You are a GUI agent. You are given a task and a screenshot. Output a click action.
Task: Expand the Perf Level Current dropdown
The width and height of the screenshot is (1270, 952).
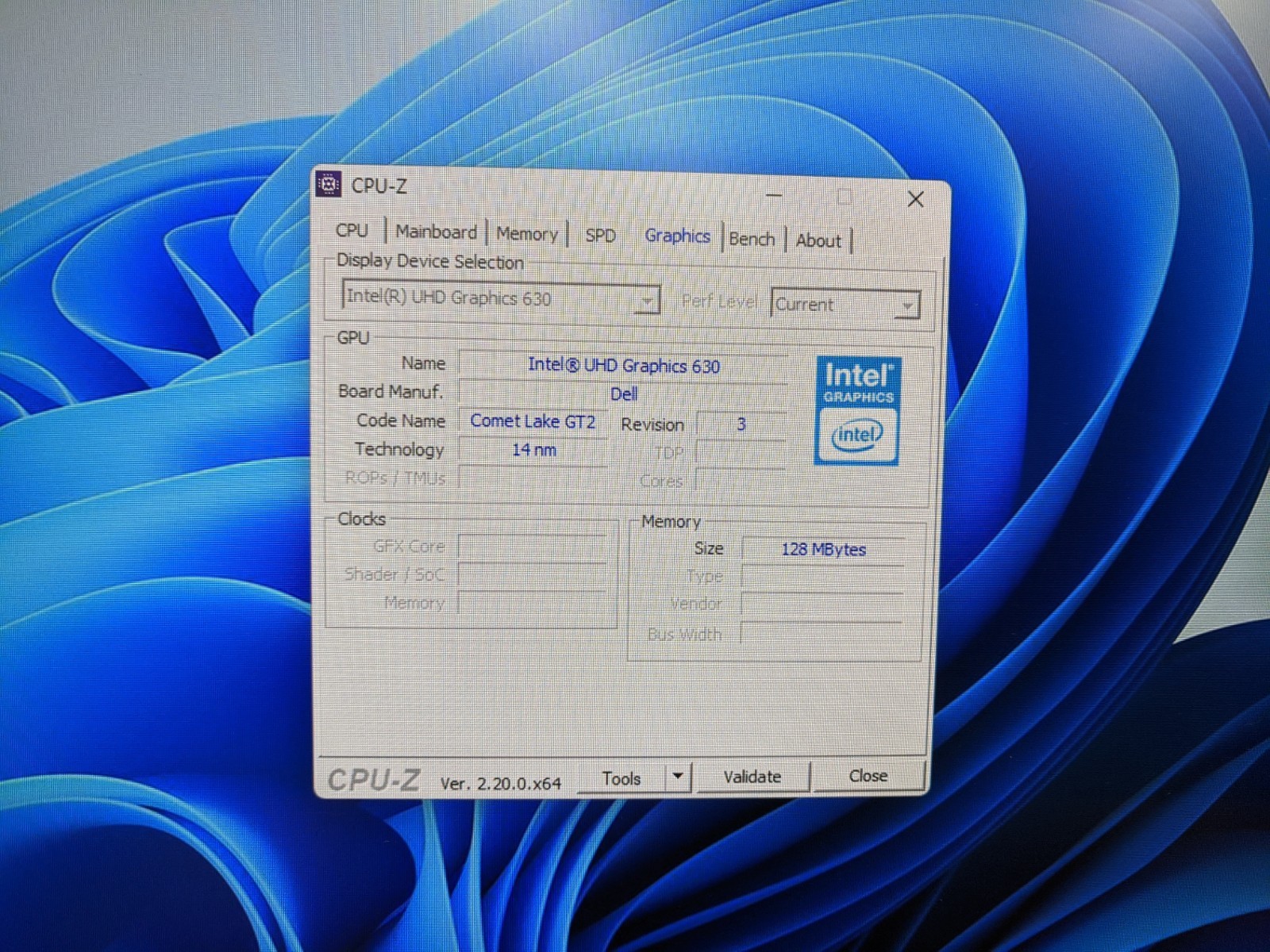(x=845, y=305)
